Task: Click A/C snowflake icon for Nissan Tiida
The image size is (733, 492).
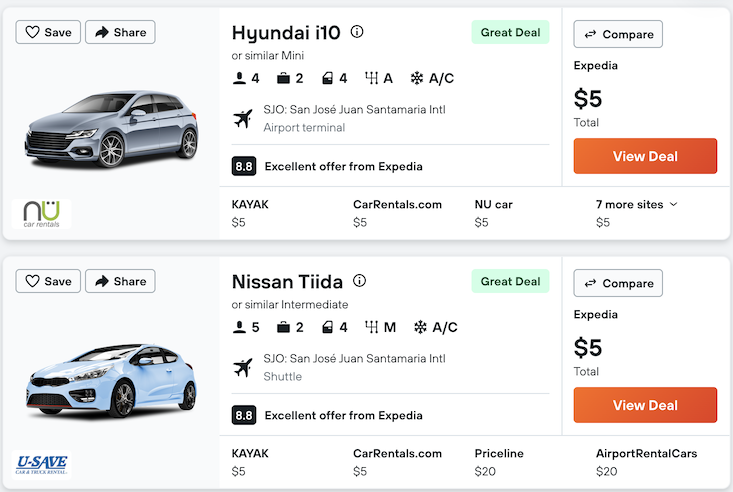Action: click(420, 327)
